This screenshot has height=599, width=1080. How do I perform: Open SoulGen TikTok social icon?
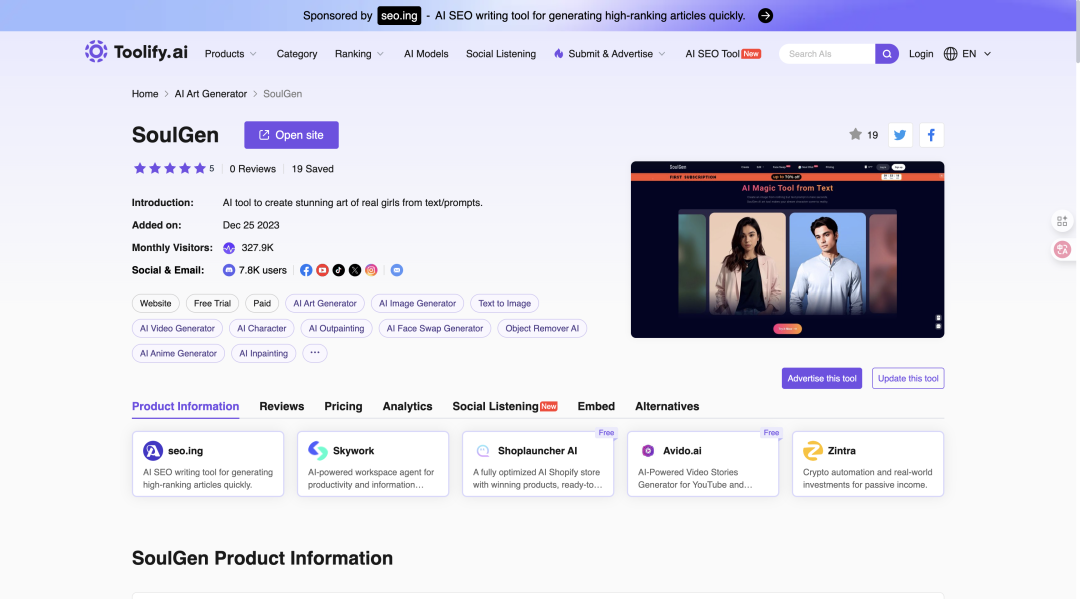338,270
